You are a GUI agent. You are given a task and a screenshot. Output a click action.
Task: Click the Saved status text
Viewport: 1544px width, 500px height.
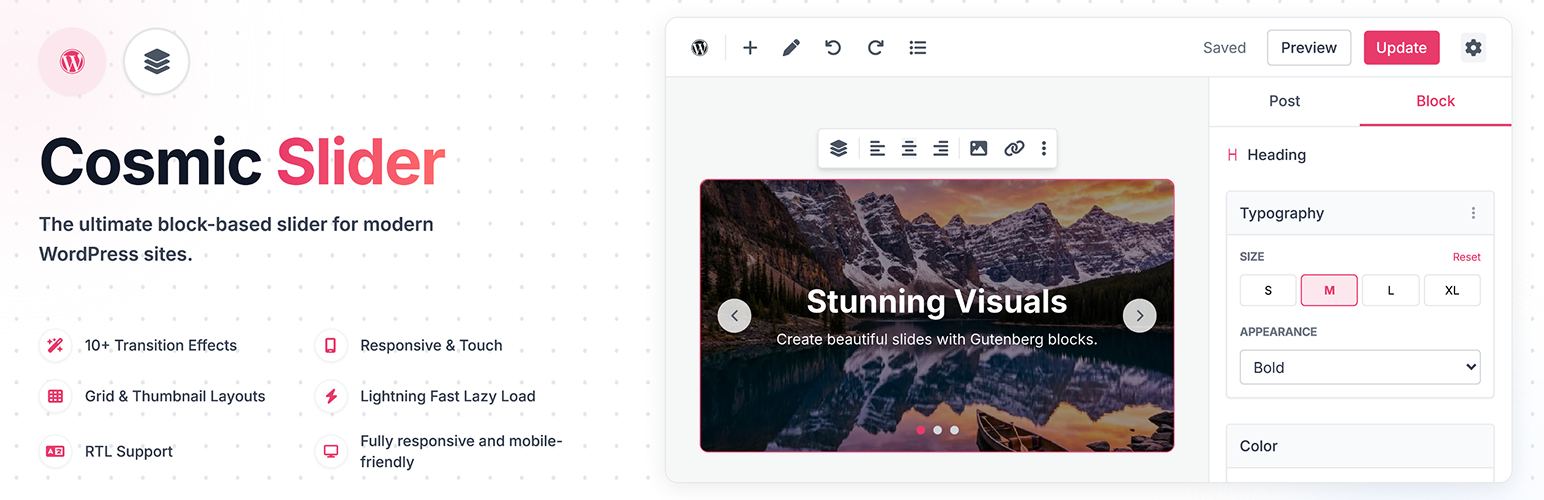pos(1224,48)
